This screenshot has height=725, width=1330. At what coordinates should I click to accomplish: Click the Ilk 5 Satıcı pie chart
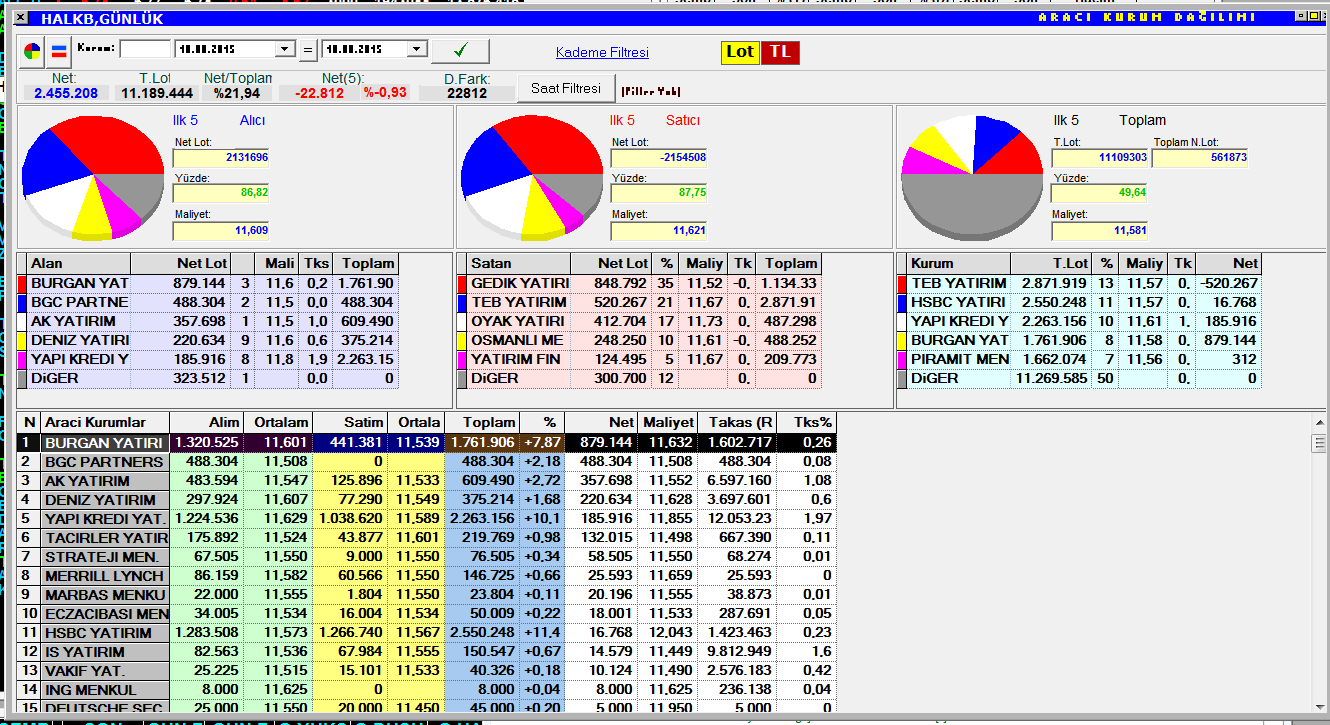(x=531, y=177)
